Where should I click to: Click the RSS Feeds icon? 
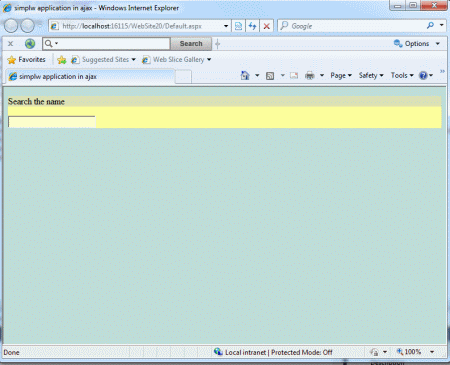pyautogui.click(x=270, y=76)
